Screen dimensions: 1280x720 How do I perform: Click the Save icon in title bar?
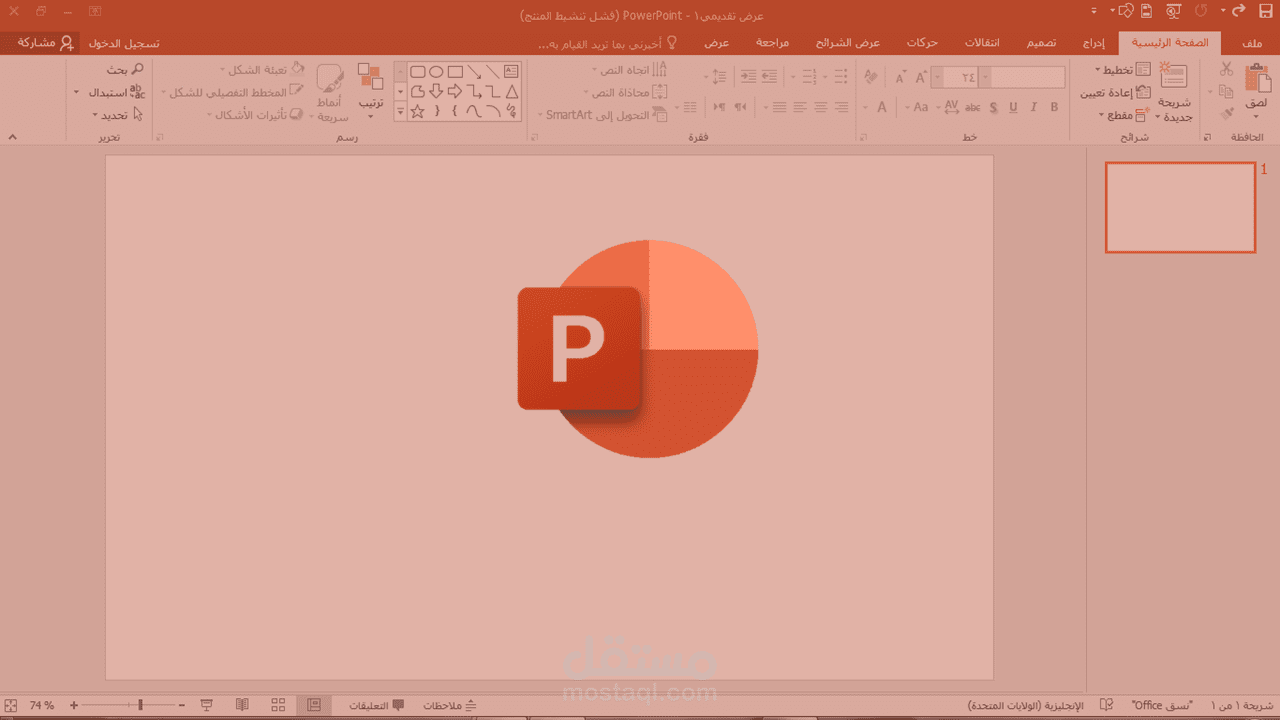[x=1264, y=12]
